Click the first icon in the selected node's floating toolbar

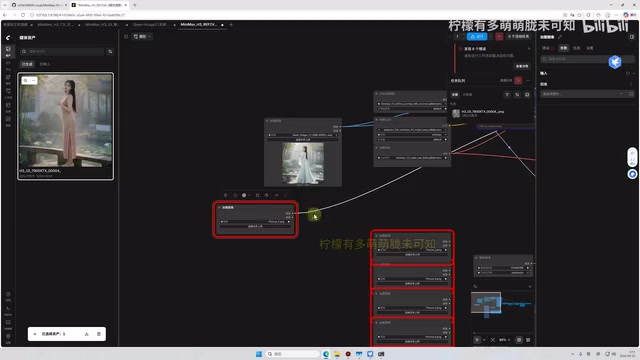(225, 195)
